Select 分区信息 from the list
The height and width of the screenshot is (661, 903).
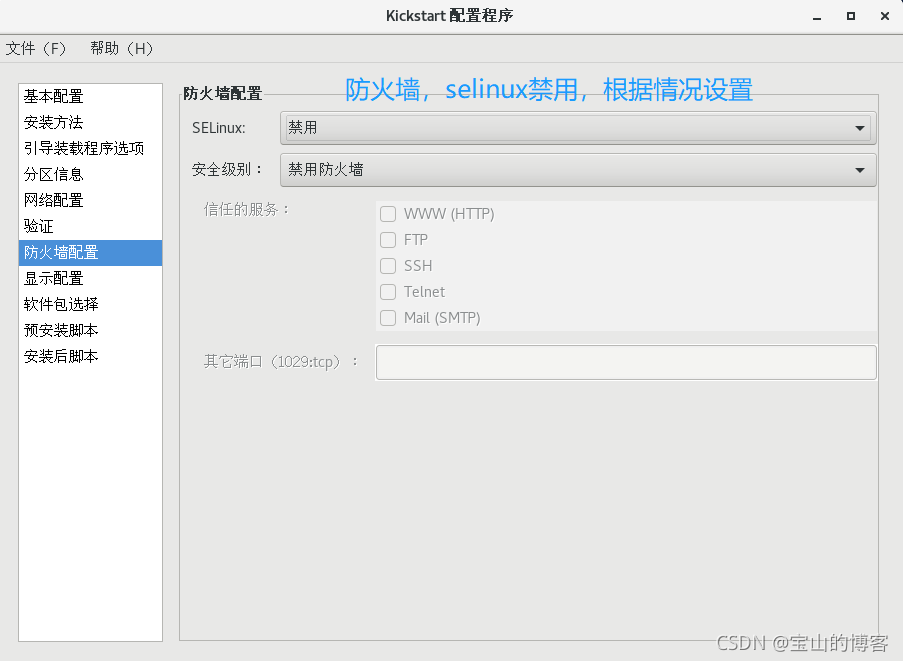pyautogui.click(x=54, y=174)
